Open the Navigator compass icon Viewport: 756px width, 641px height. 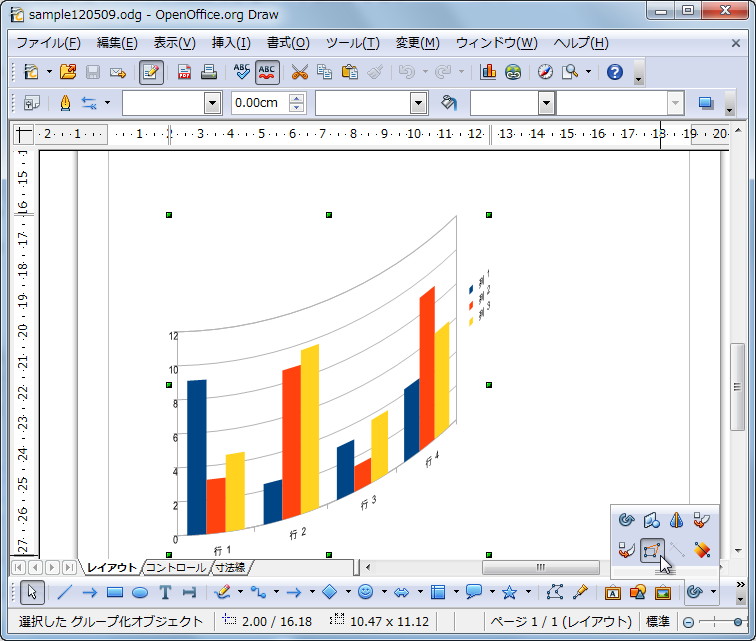tap(545, 72)
